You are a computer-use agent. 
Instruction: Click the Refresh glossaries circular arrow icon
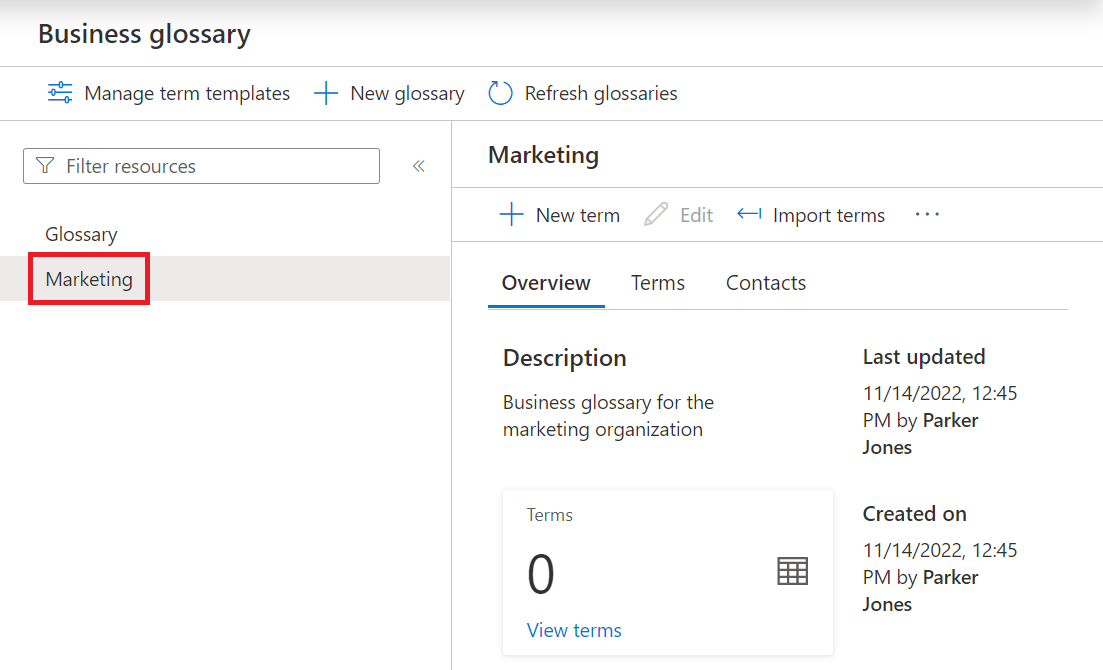(500, 93)
